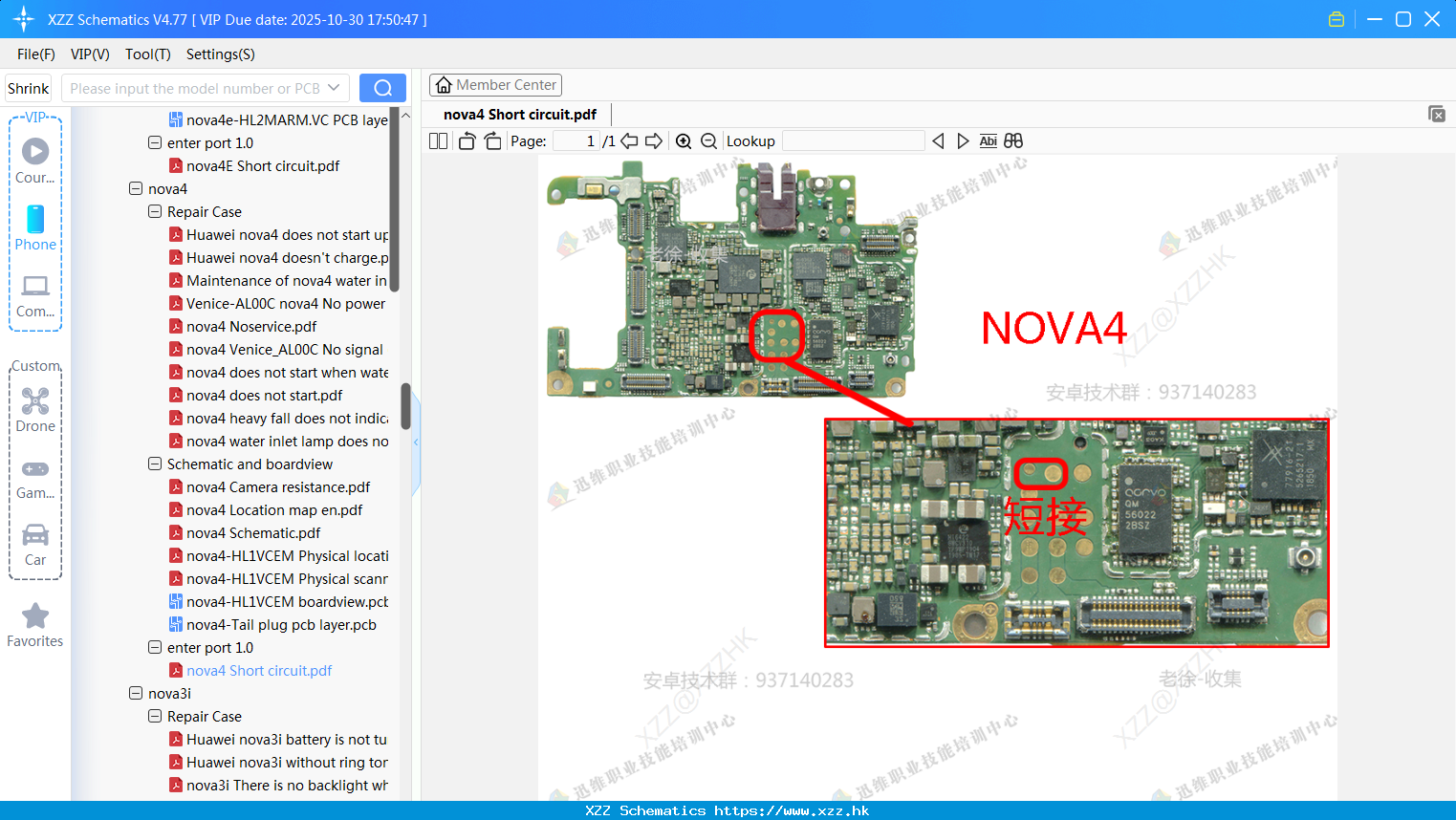Screen dimensions: 1456x820
Task: Select nova4 Short circuit.pdf in tree
Action: click(x=259, y=671)
